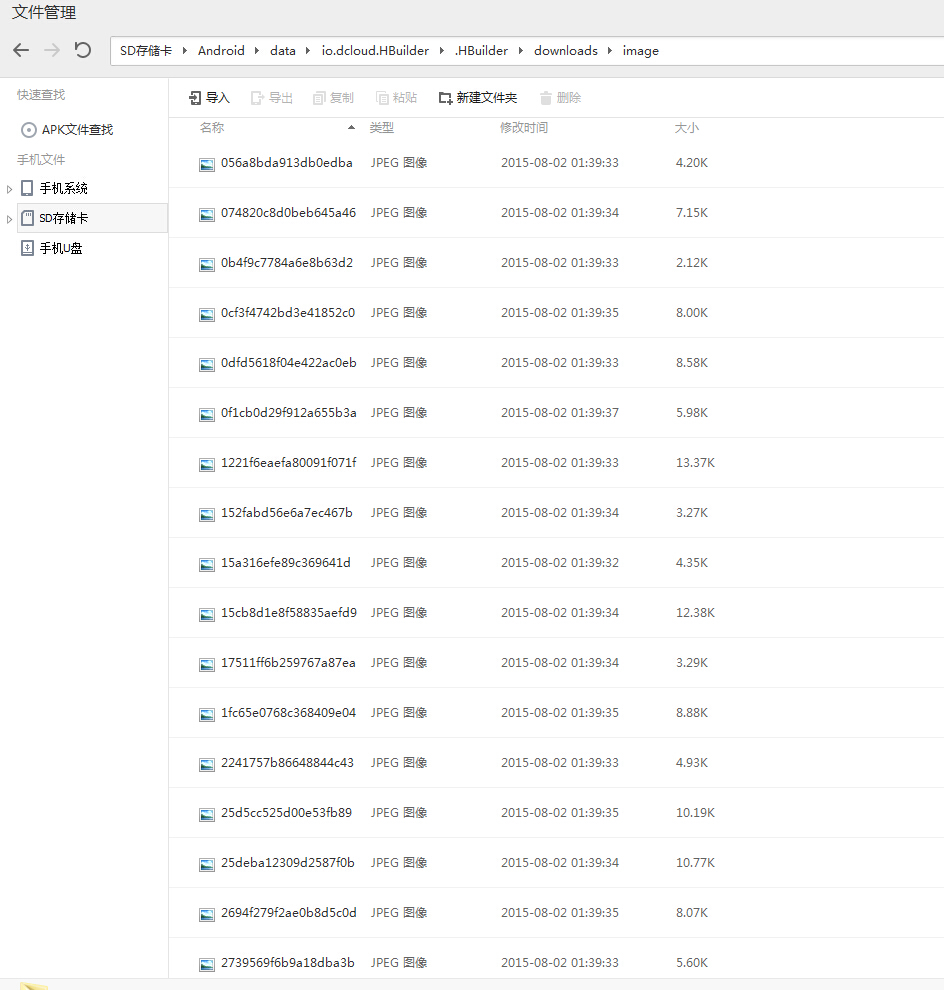Sort by Modified Time (修改时间) column
944x990 pixels.
coord(524,128)
